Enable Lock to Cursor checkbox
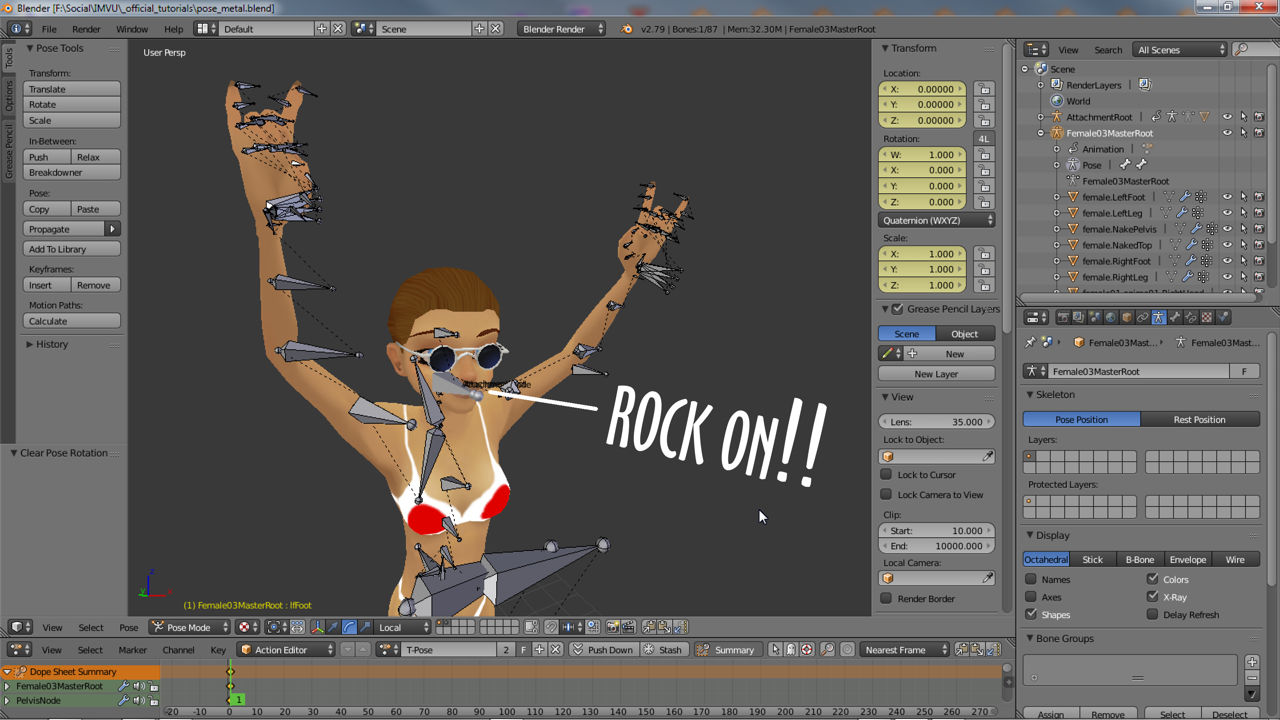 (x=886, y=475)
